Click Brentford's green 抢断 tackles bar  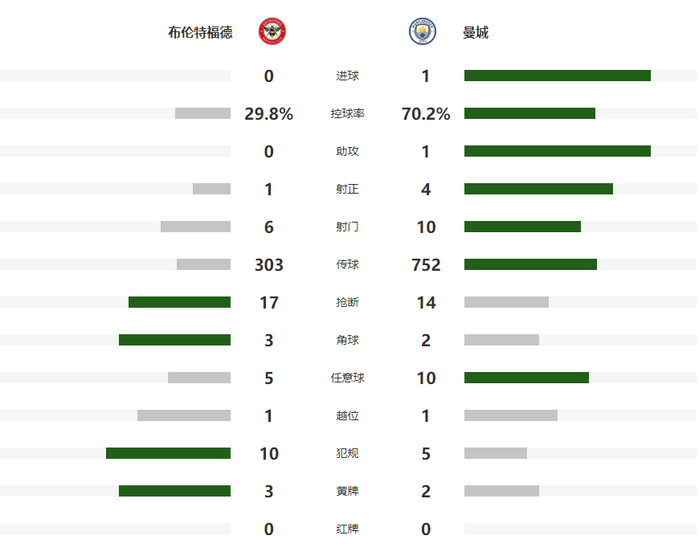click(179, 302)
